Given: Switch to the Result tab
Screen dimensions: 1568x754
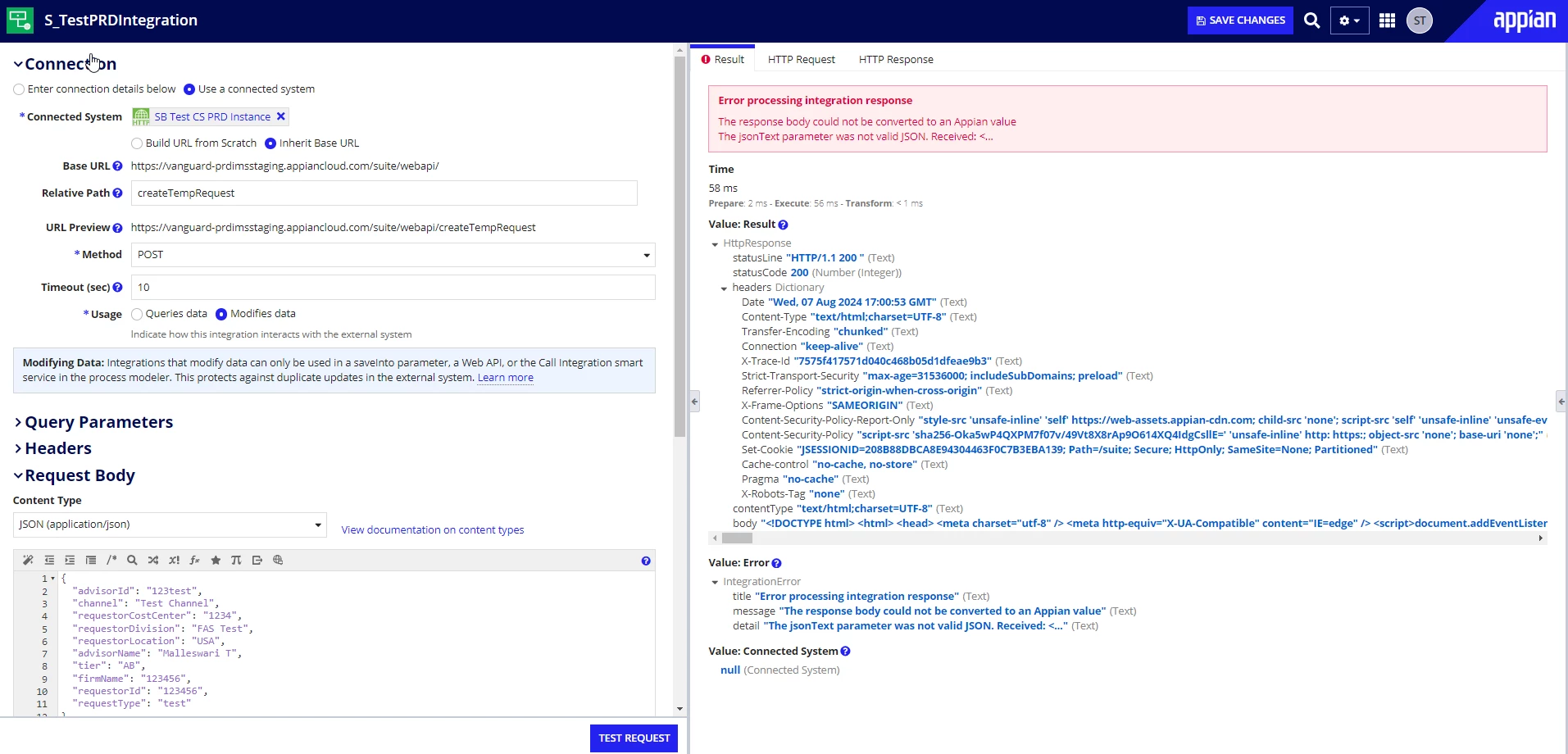Looking at the screenshot, I should coord(722,59).
